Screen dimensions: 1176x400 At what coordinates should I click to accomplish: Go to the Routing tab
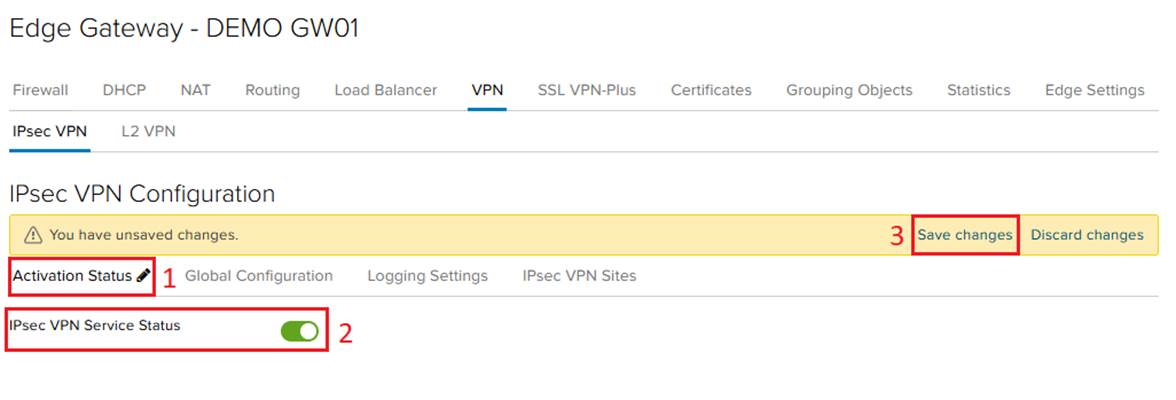click(272, 90)
